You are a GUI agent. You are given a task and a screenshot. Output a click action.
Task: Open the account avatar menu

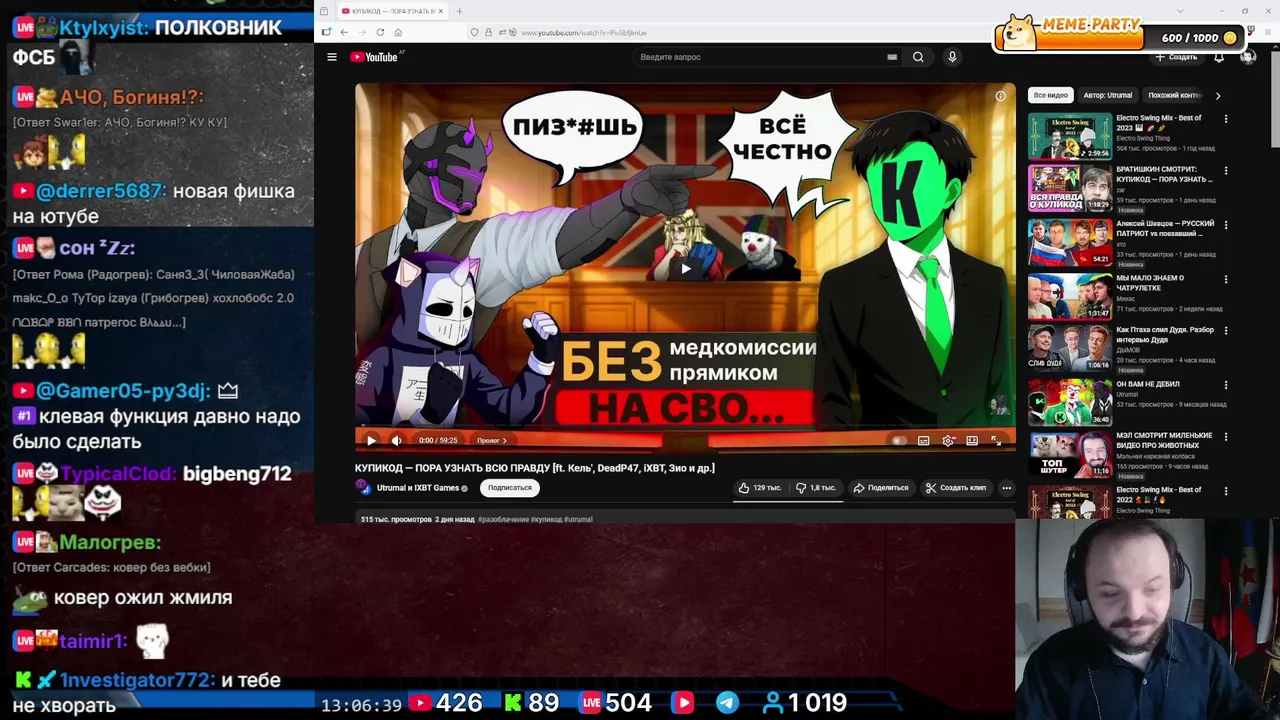1247,57
